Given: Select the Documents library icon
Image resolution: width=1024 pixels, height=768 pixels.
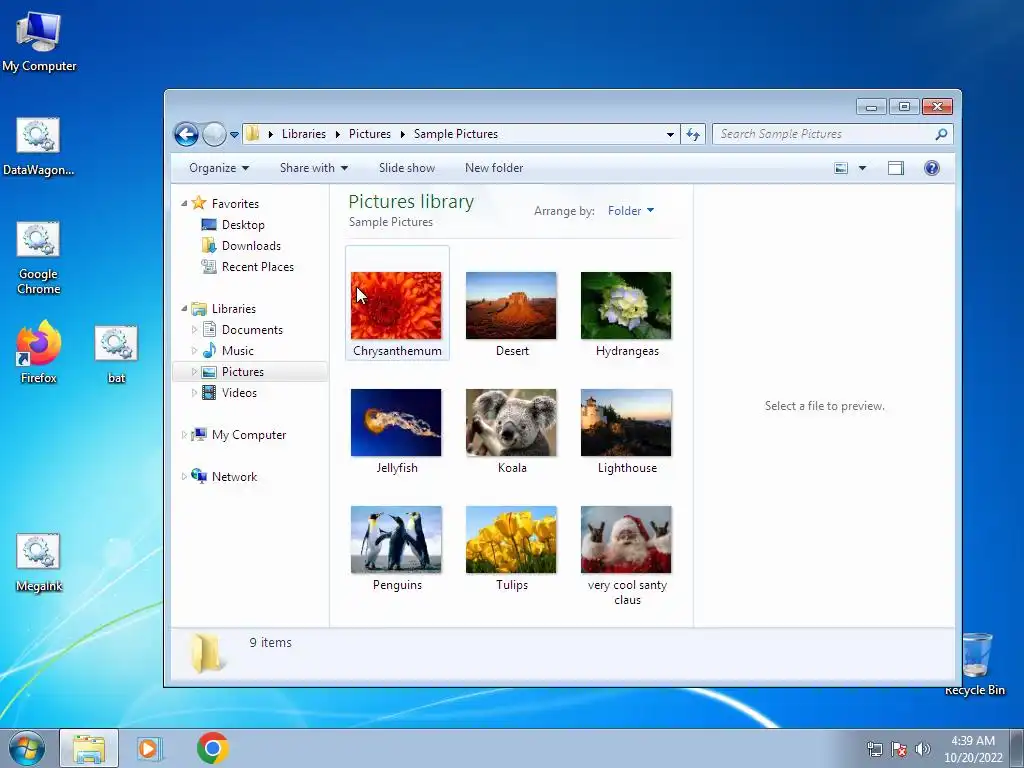Looking at the screenshot, I should coord(209,330).
